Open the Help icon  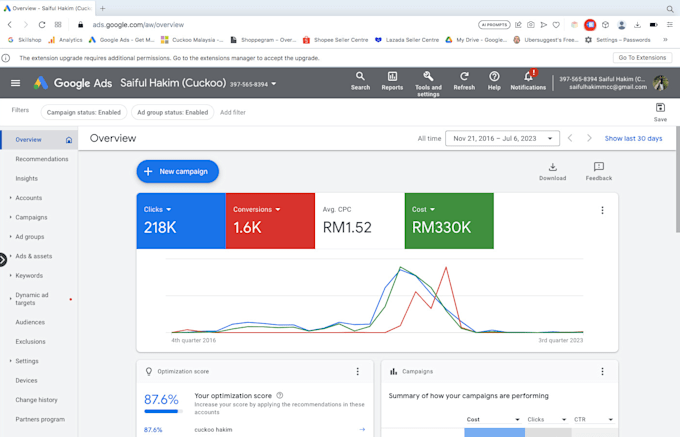coord(494,81)
